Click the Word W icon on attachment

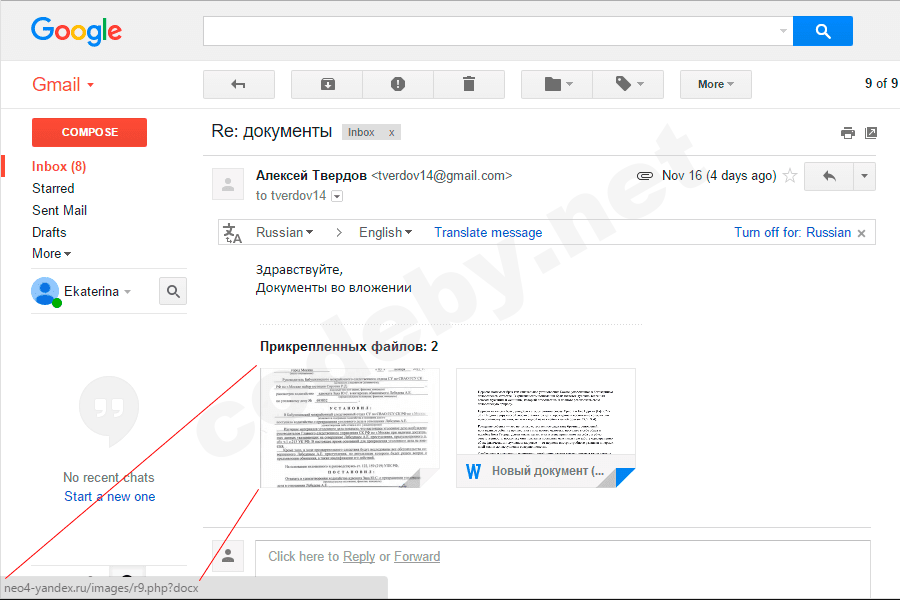tap(474, 472)
